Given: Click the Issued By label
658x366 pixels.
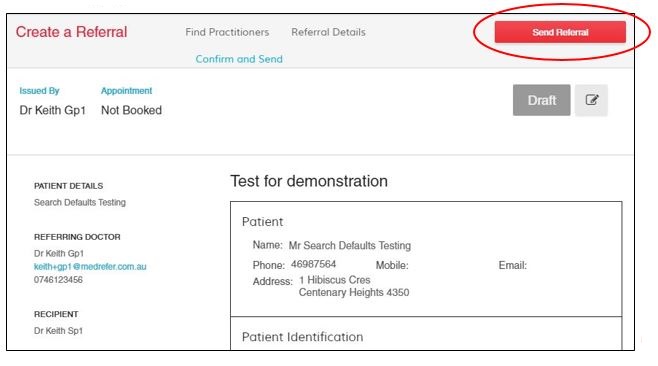Looking at the screenshot, I should 39,91.
